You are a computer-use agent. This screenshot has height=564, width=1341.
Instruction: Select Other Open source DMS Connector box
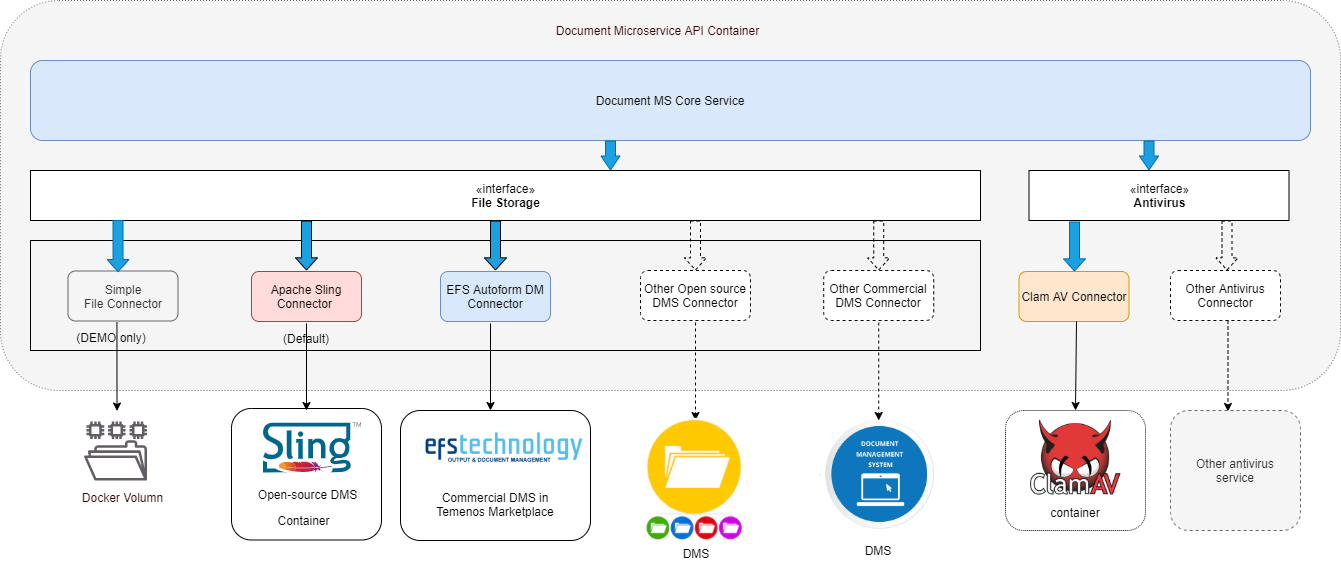click(x=695, y=295)
